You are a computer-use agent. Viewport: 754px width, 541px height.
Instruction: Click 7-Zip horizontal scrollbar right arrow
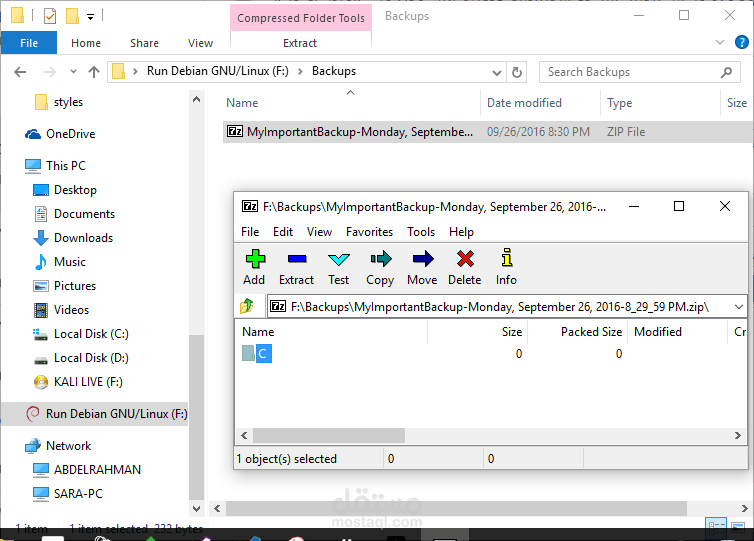(x=738, y=436)
